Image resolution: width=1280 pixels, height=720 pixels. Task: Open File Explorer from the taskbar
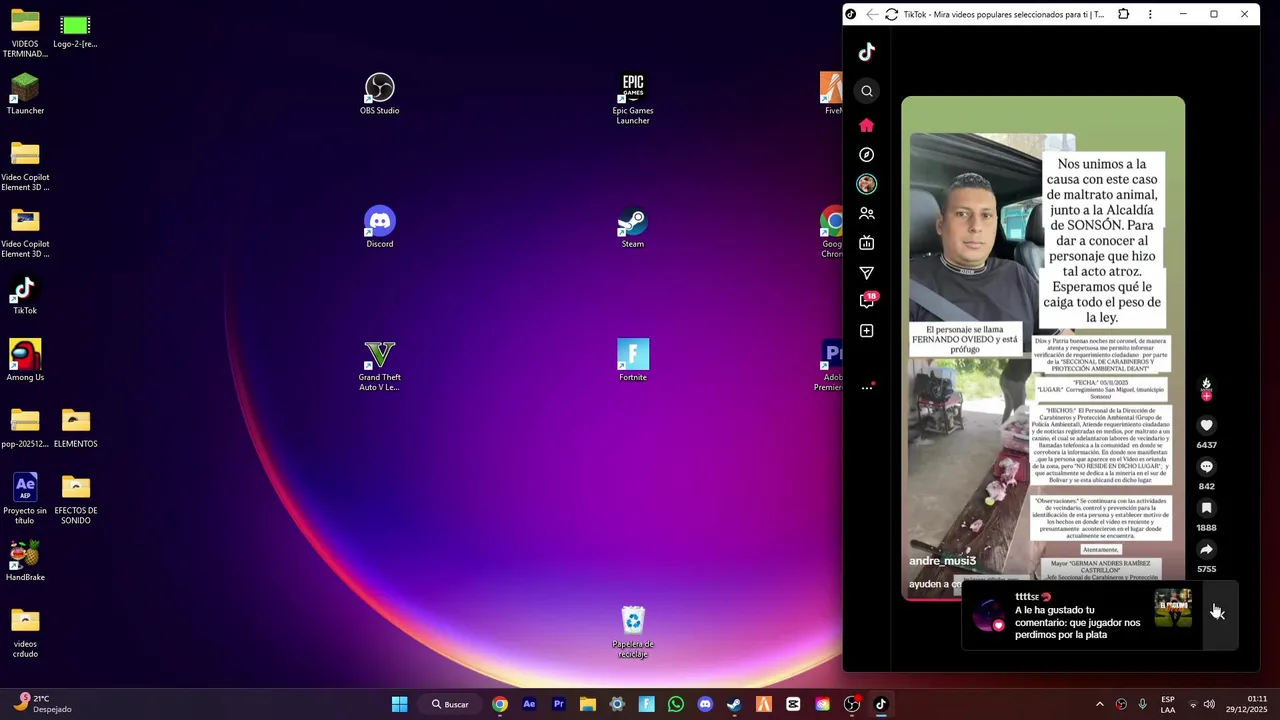[588, 704]
